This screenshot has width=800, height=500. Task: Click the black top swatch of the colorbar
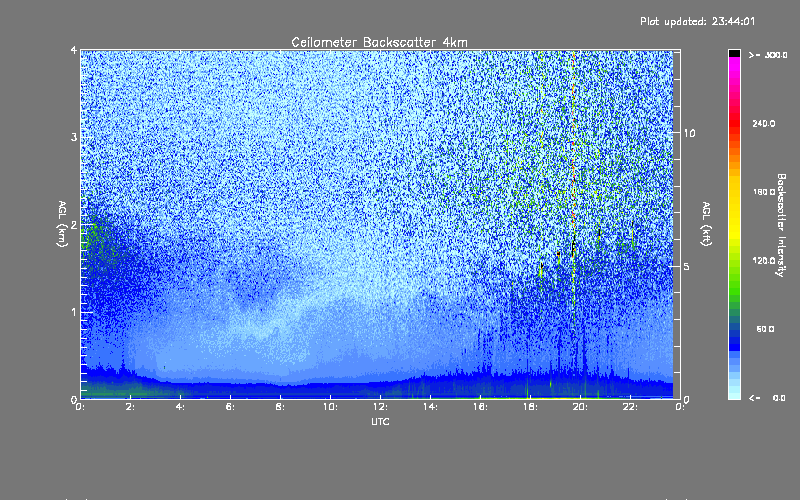[x=734, y=53]
